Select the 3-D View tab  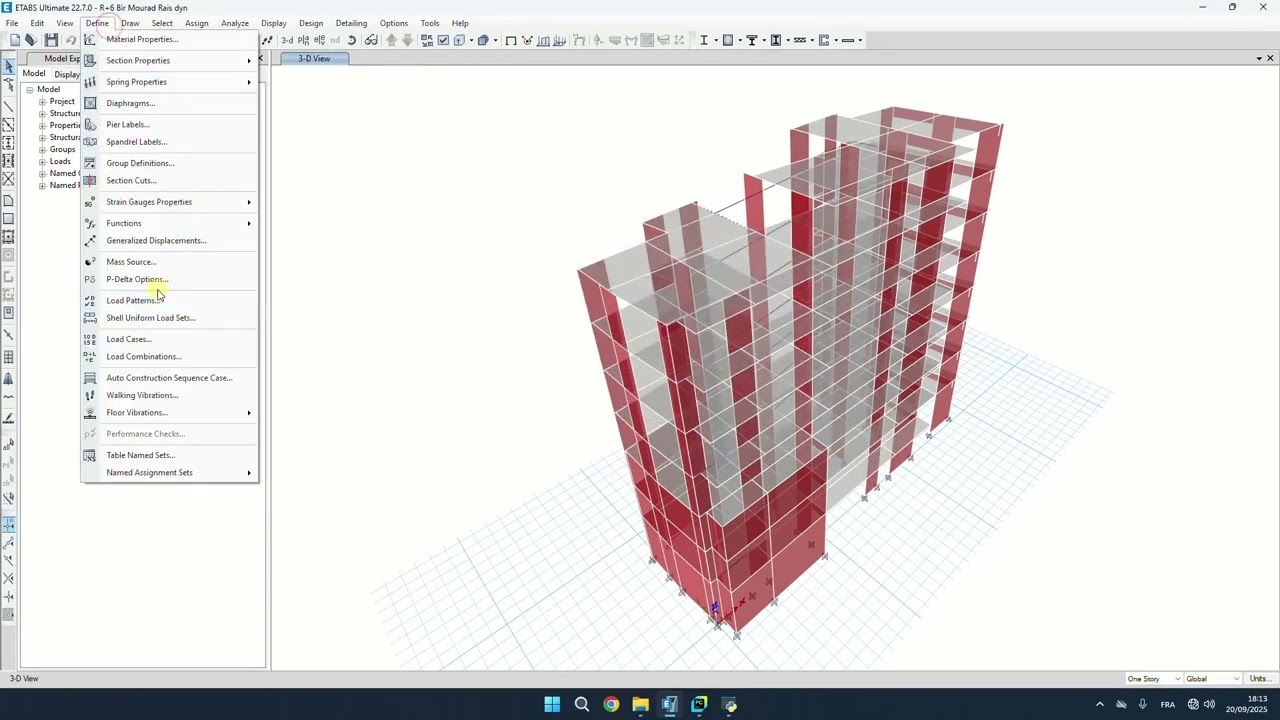(314, 59)
